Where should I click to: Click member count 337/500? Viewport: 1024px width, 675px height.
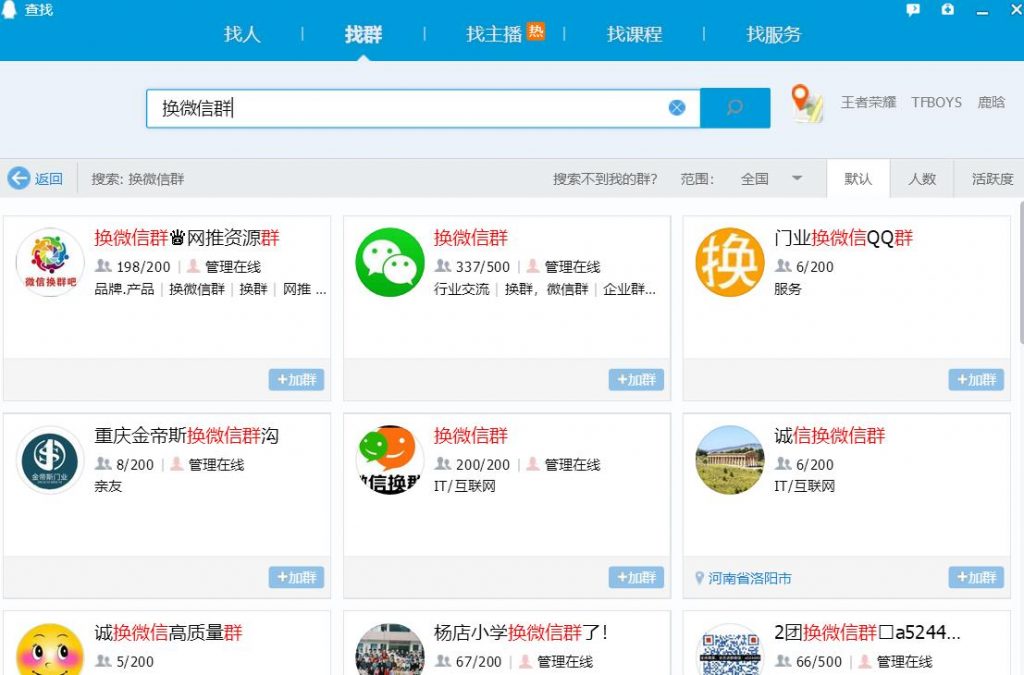(483, 266)
